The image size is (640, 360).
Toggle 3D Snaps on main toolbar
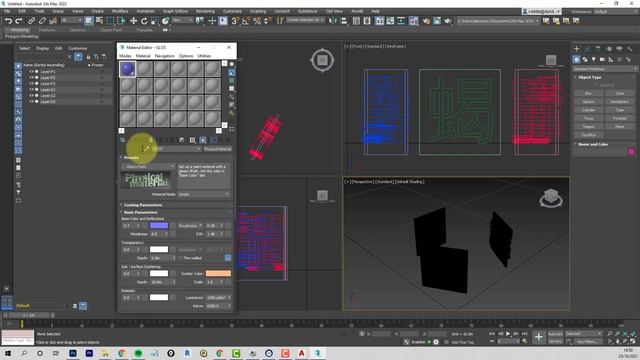point(235,21)
